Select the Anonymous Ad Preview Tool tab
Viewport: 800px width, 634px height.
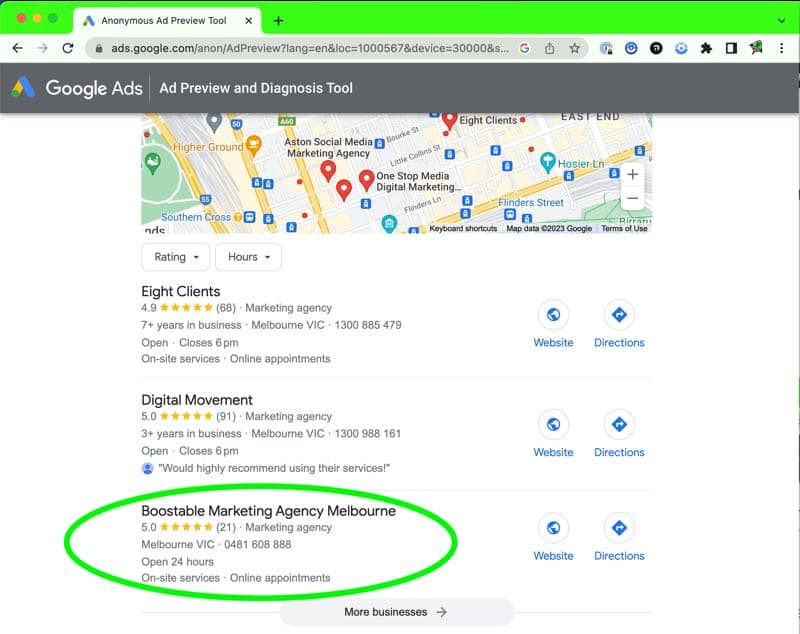pyautogui.click(x=165, y=20)
